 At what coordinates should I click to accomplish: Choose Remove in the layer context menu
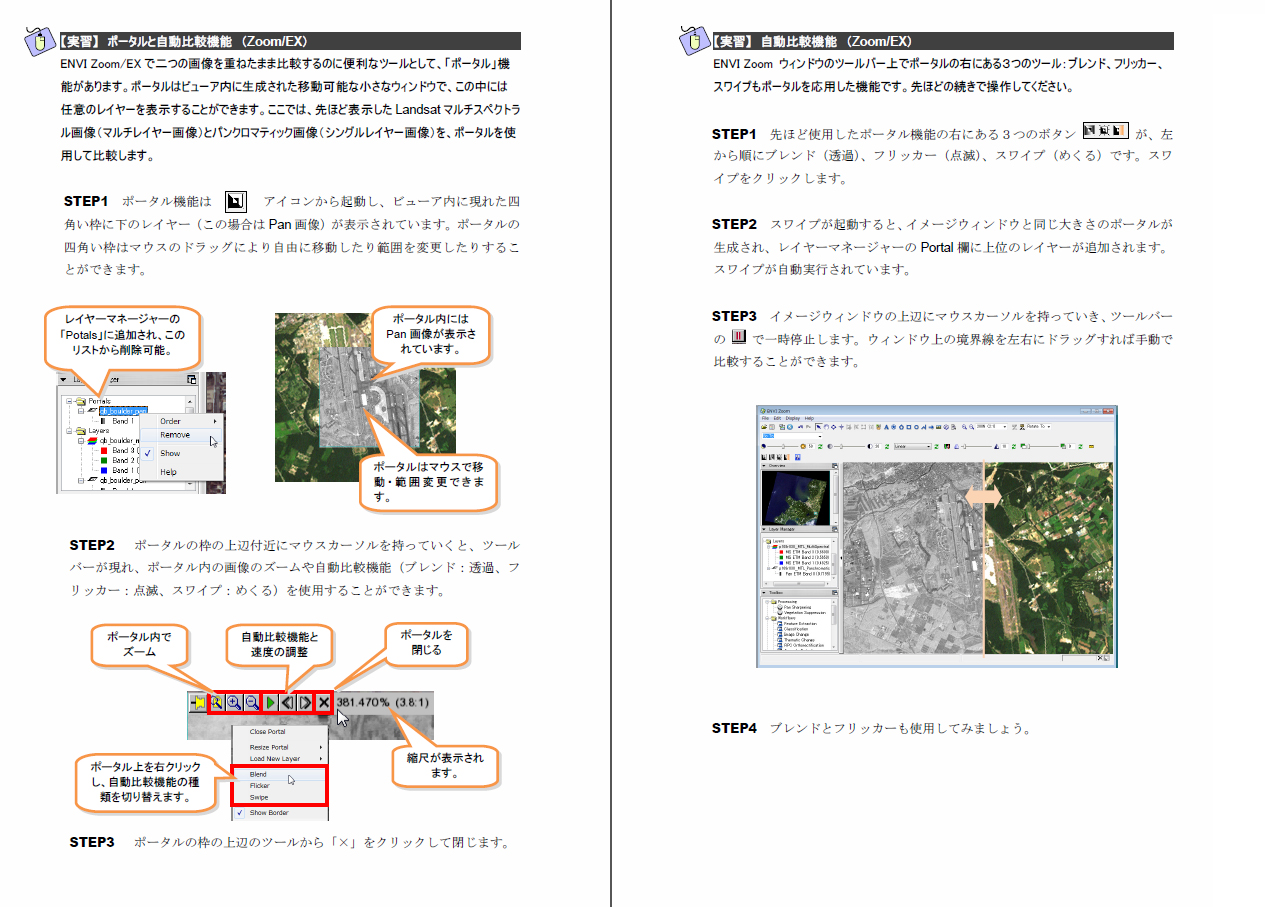point(180,435)
